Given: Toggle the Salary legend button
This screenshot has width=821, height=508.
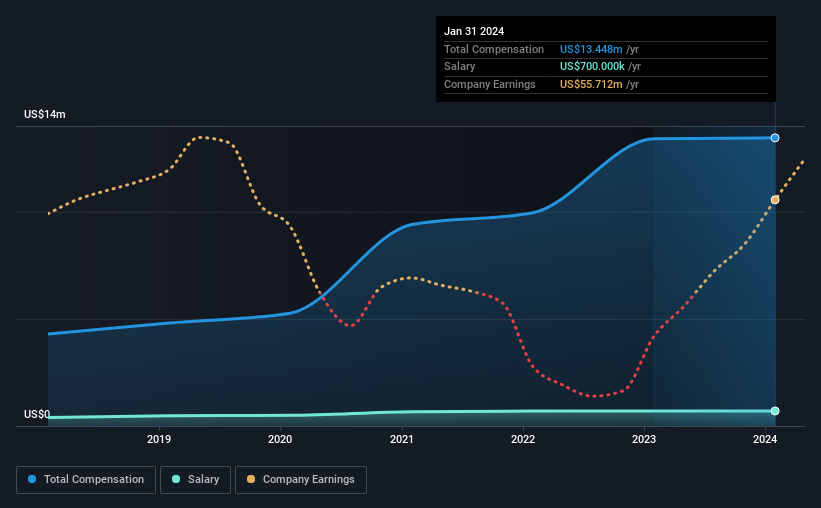Looking at the screenshot, I should 195,480.
